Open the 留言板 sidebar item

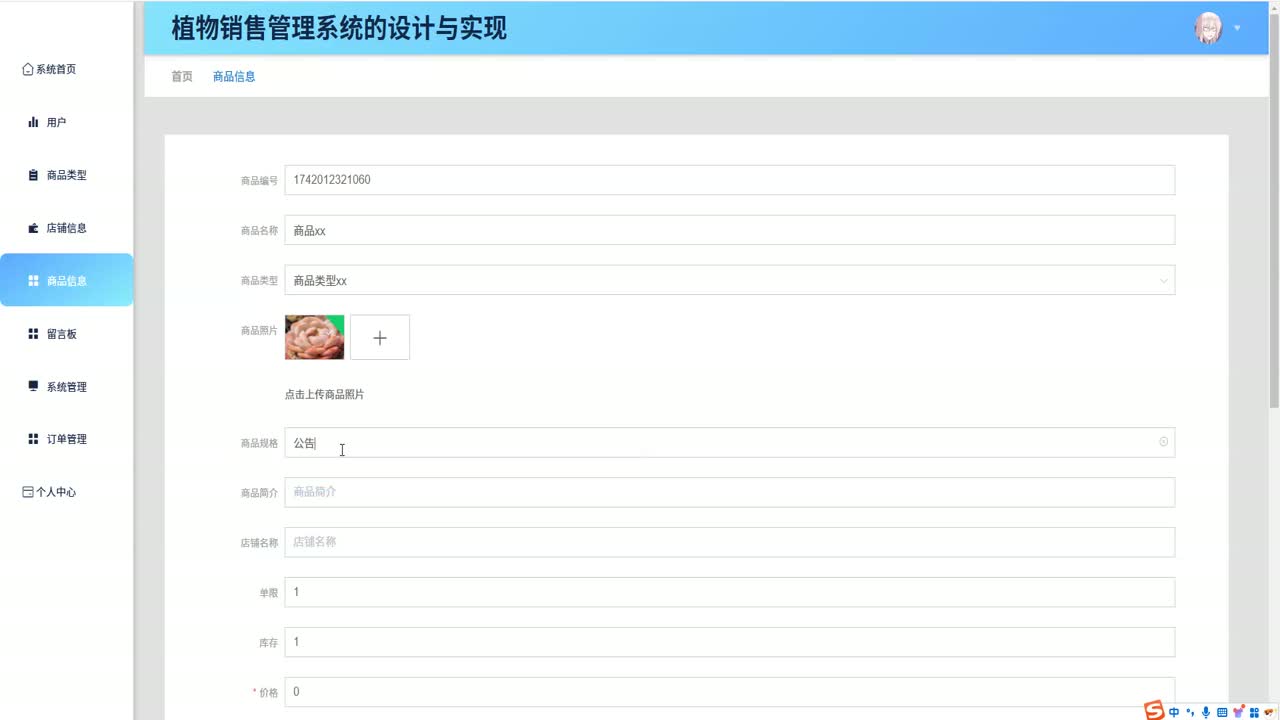66,334
